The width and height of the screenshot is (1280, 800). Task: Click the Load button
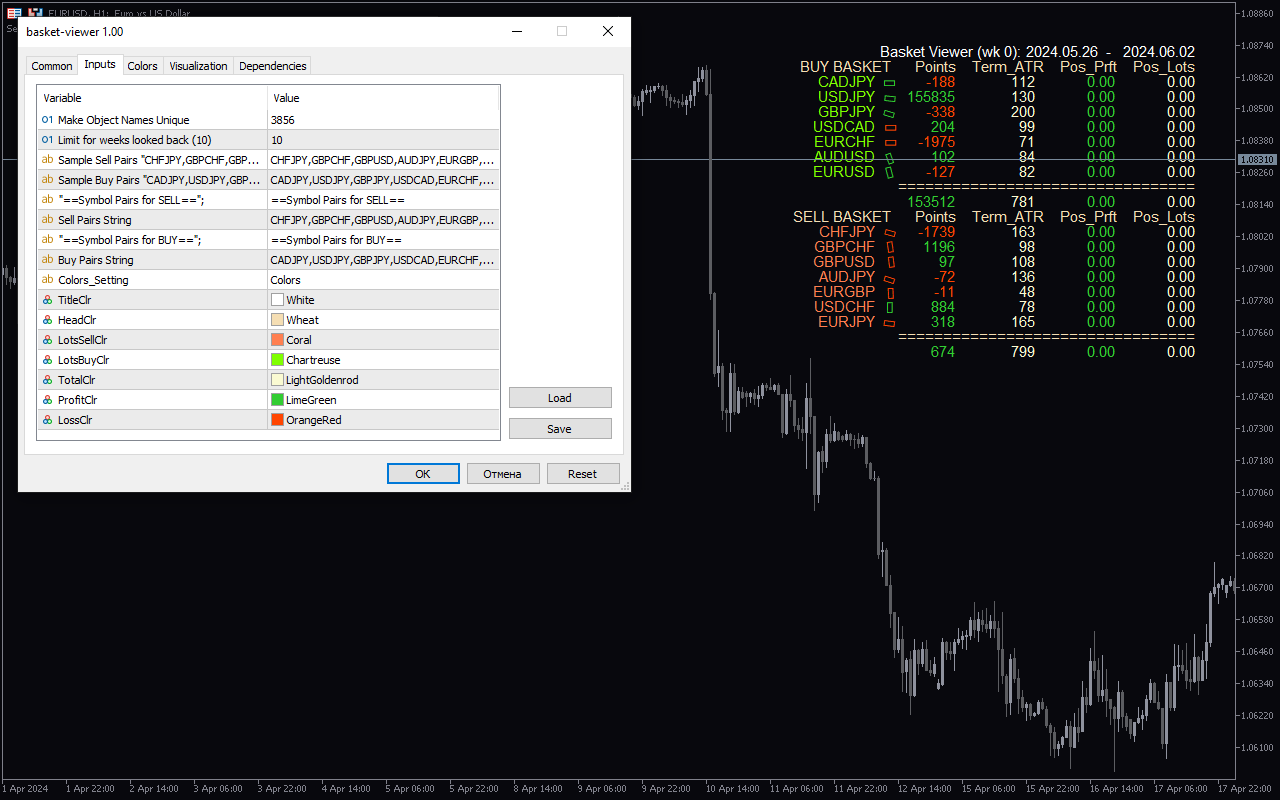click(560, 398)
